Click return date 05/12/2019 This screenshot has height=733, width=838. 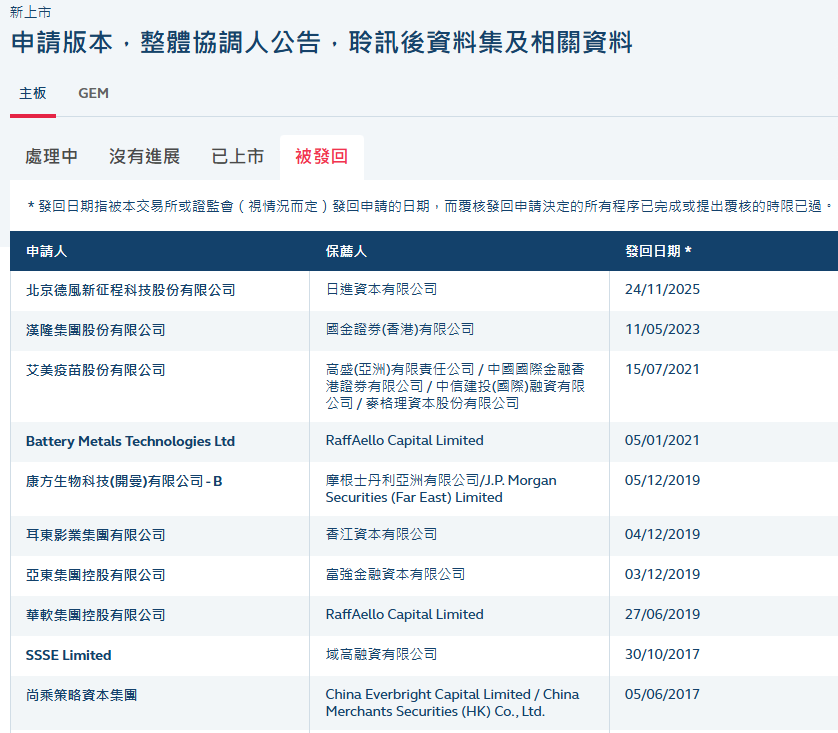pyautogui.click(x=662, y=480)
